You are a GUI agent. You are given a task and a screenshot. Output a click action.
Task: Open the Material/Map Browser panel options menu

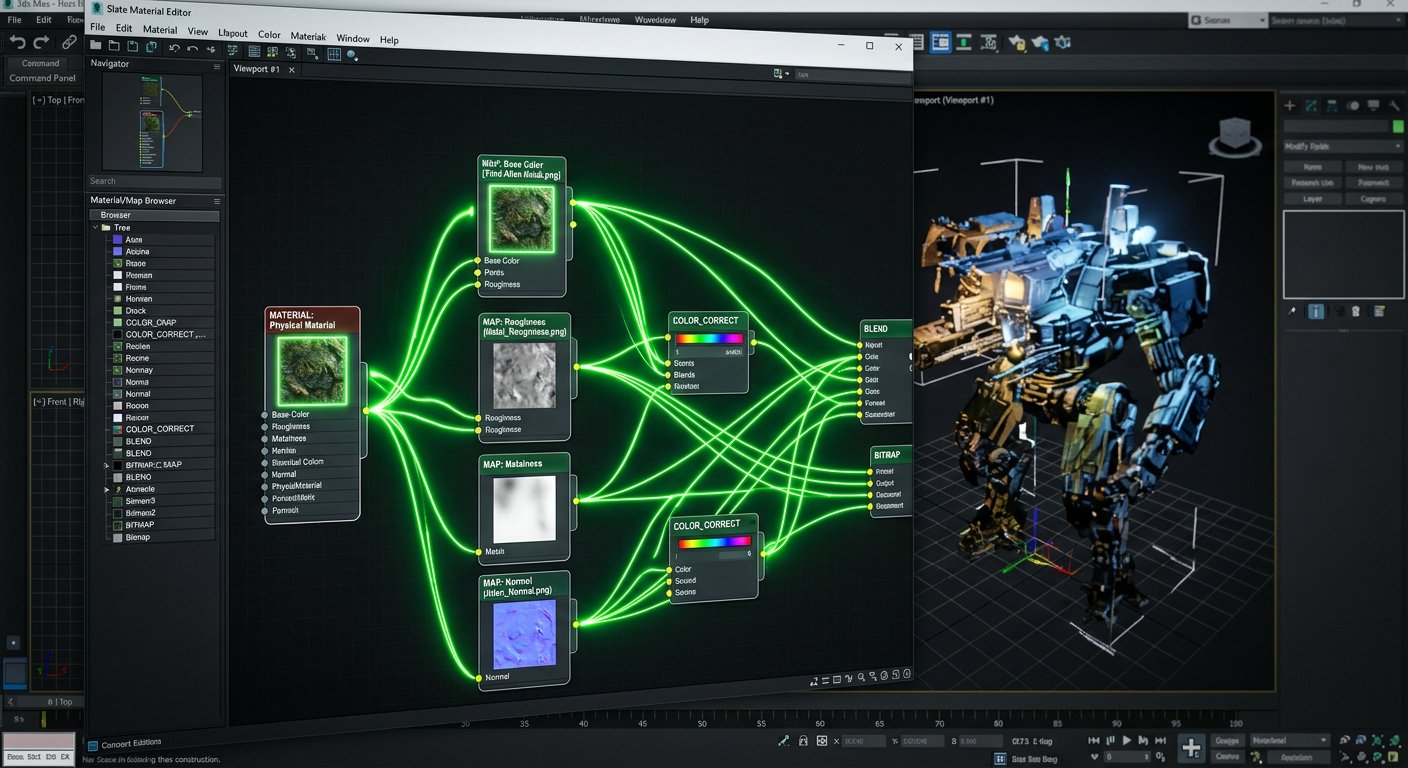pos(217,201)
